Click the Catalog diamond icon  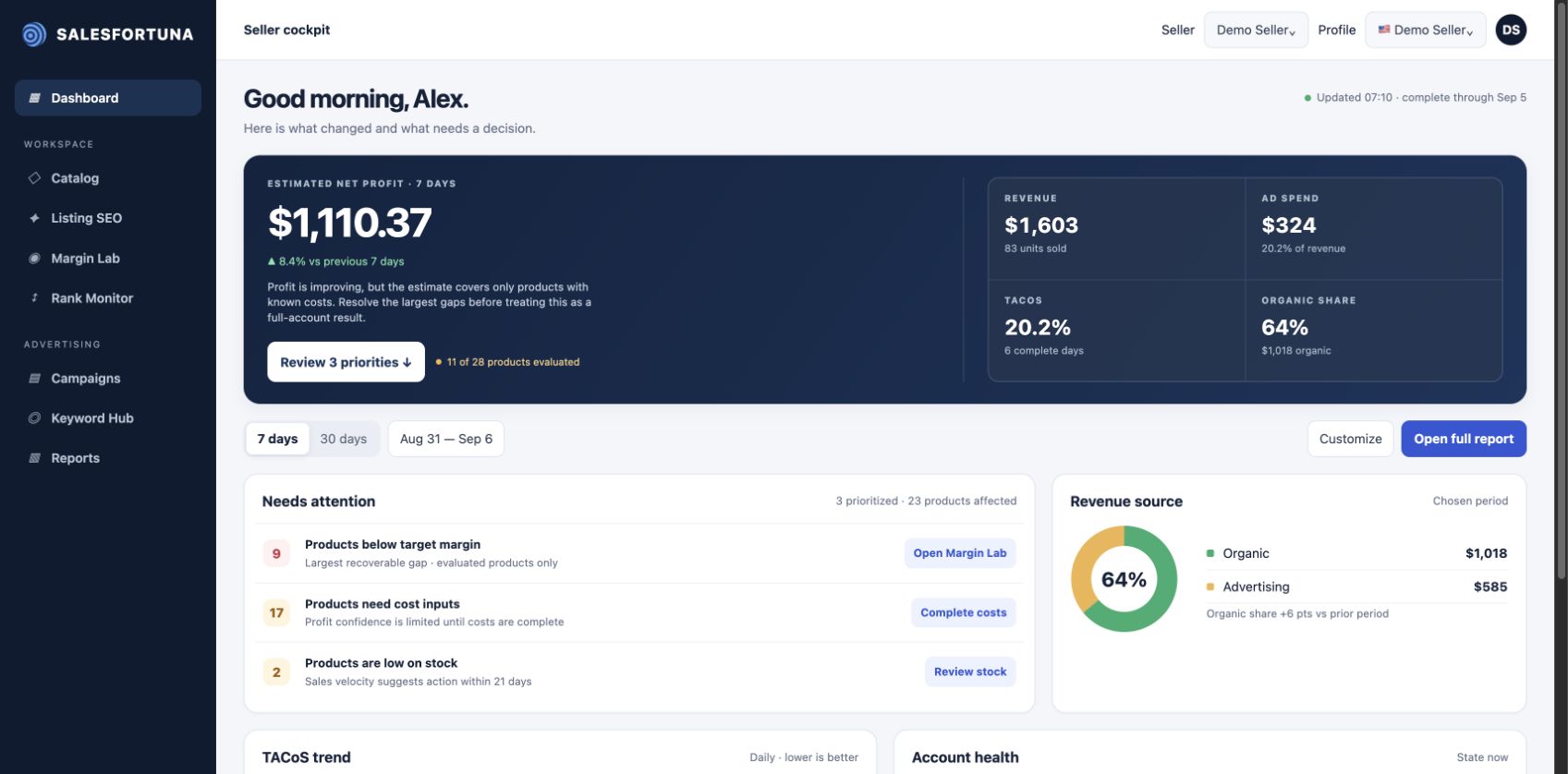tap(34, 178)
